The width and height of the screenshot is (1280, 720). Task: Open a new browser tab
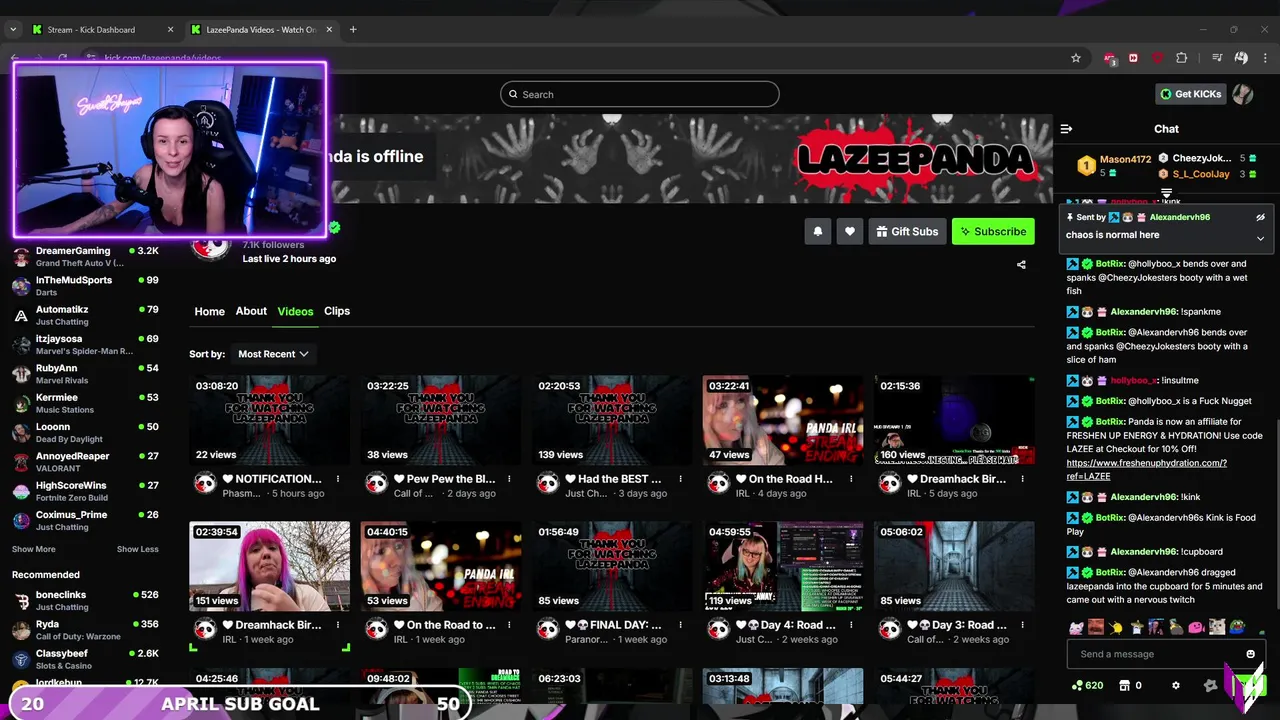coord(353,29)
